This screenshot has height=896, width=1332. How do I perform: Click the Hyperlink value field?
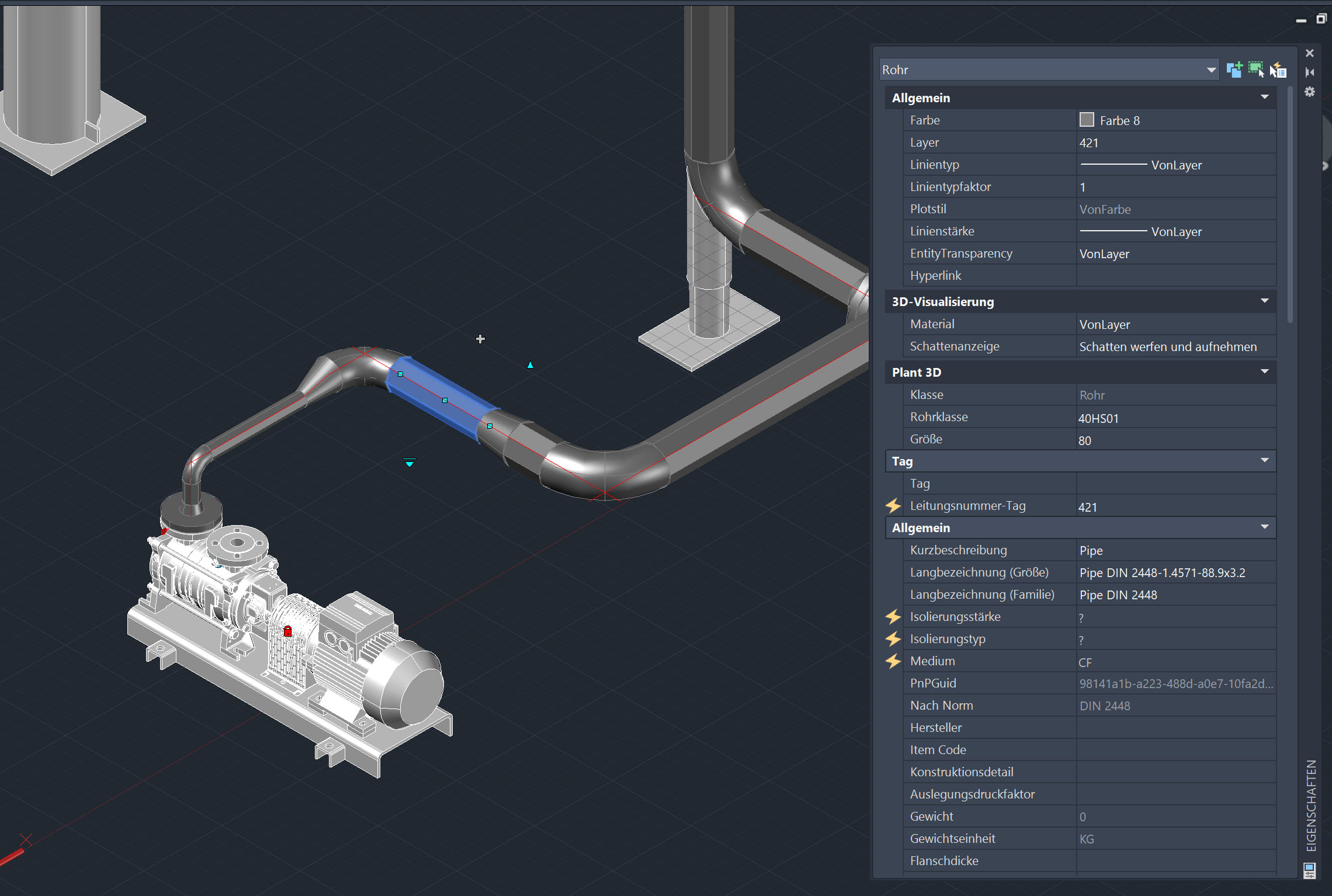1174,275
